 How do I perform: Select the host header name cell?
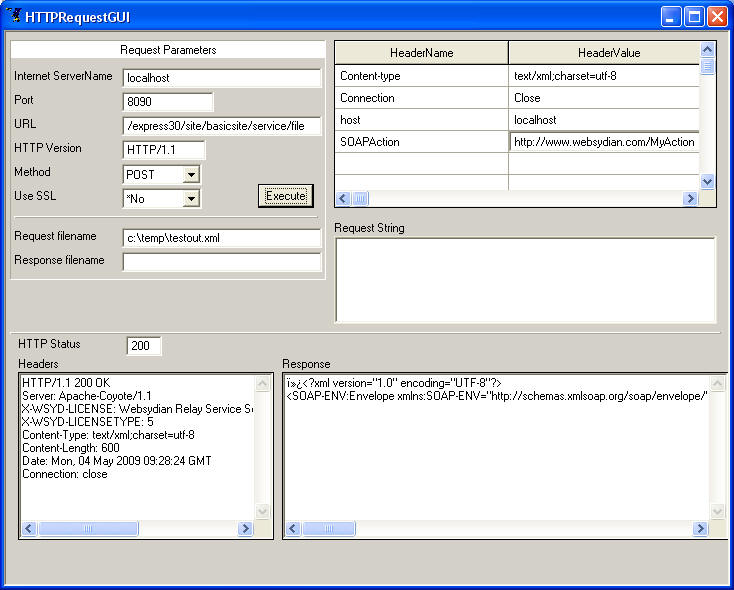[x=421, y=120]
